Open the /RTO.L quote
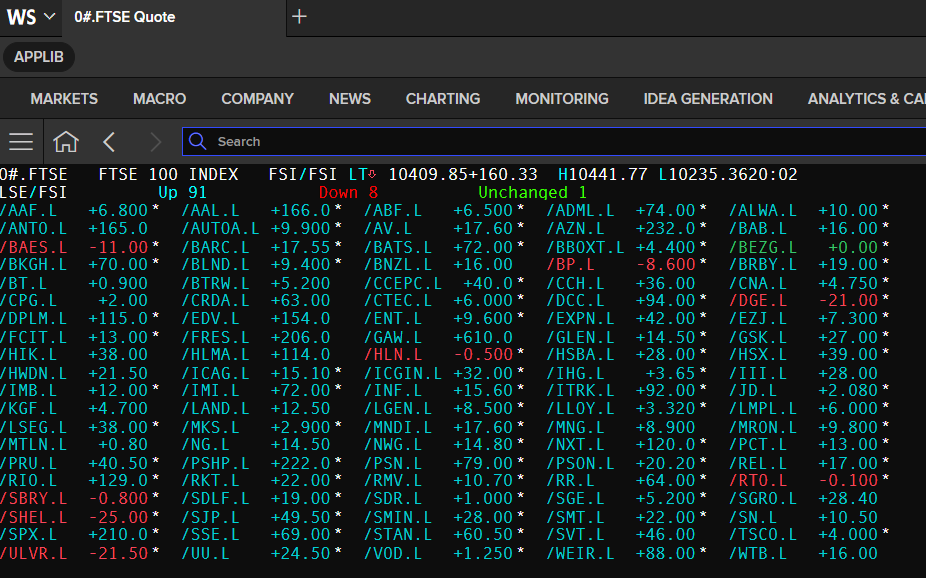 click(758, 481)
